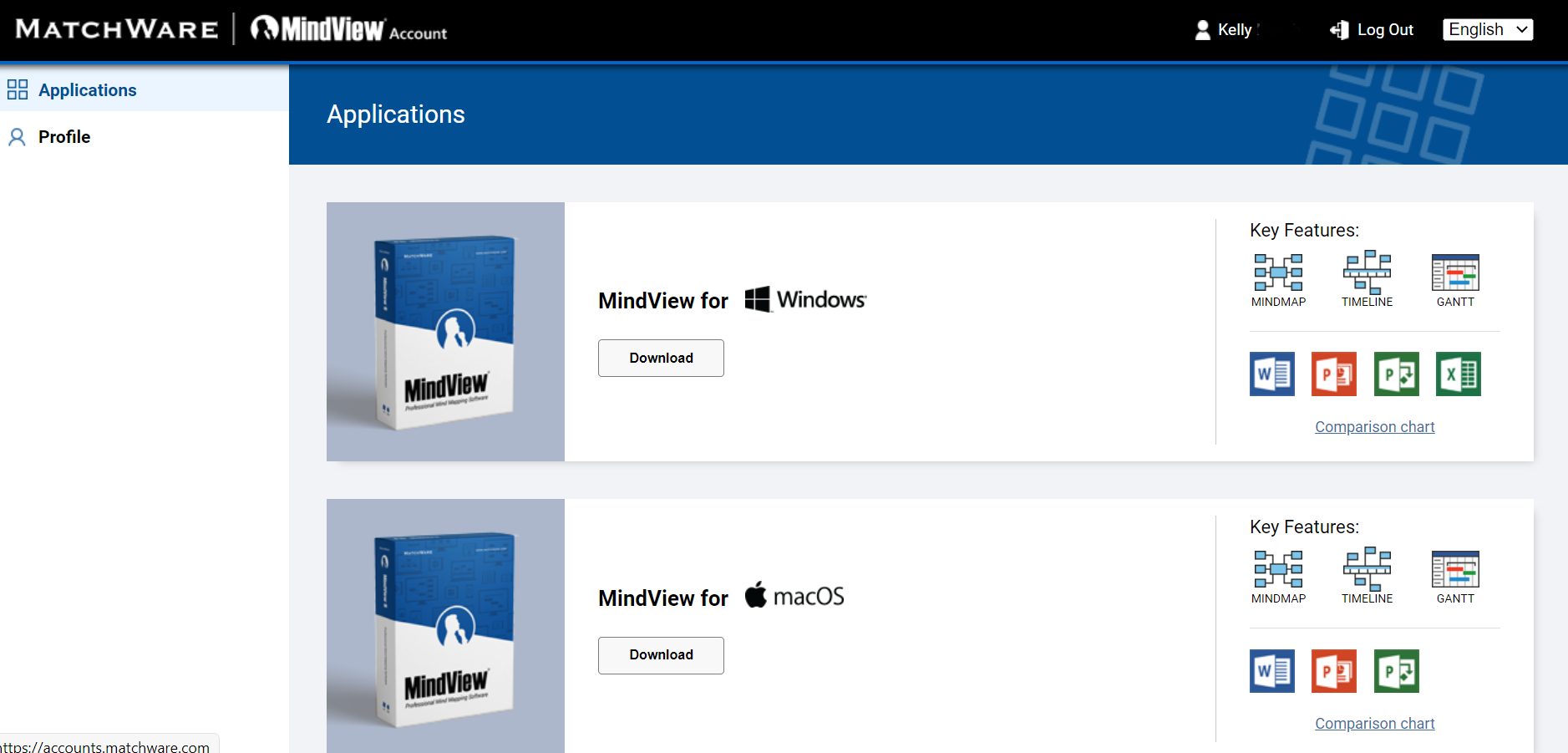Click the Word icon in the Windows card
This screenshot has width=1568, height=753.
(x=1271, y=374)
